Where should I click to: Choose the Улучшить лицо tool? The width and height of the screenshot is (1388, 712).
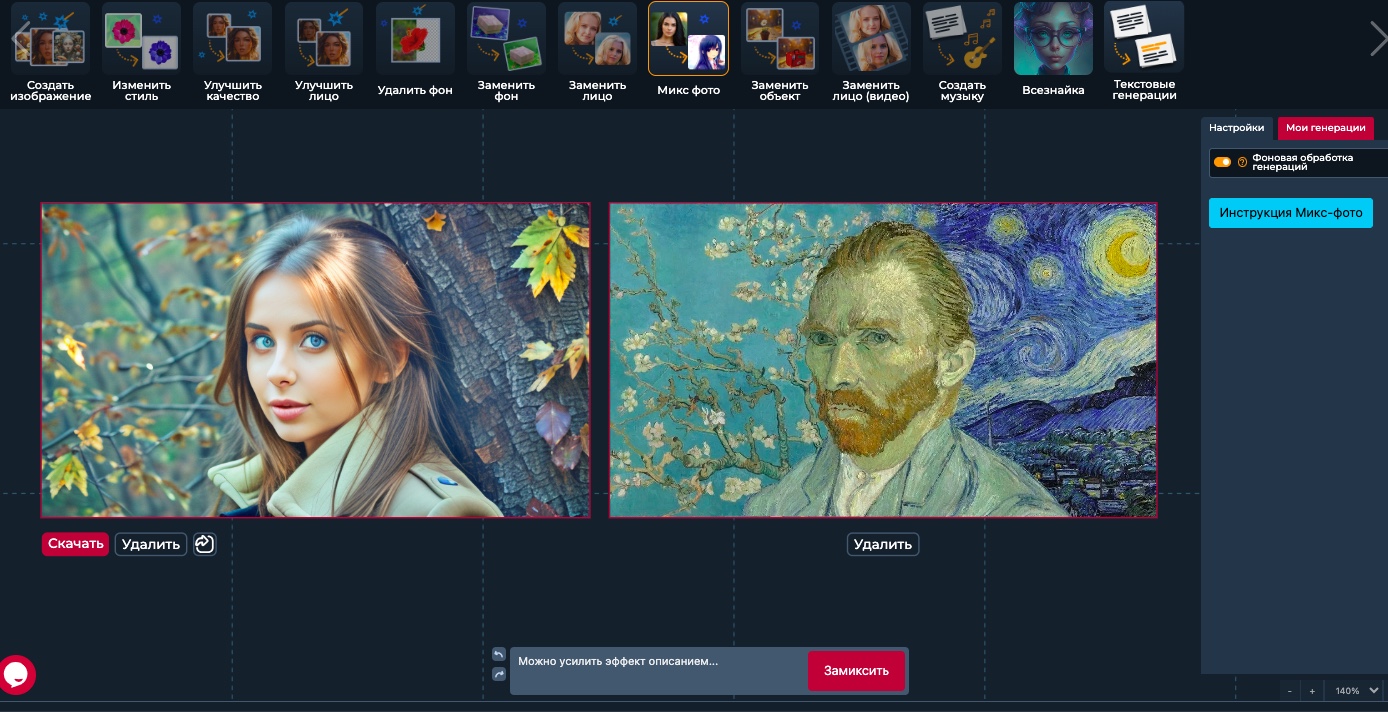tap(324, 52)
